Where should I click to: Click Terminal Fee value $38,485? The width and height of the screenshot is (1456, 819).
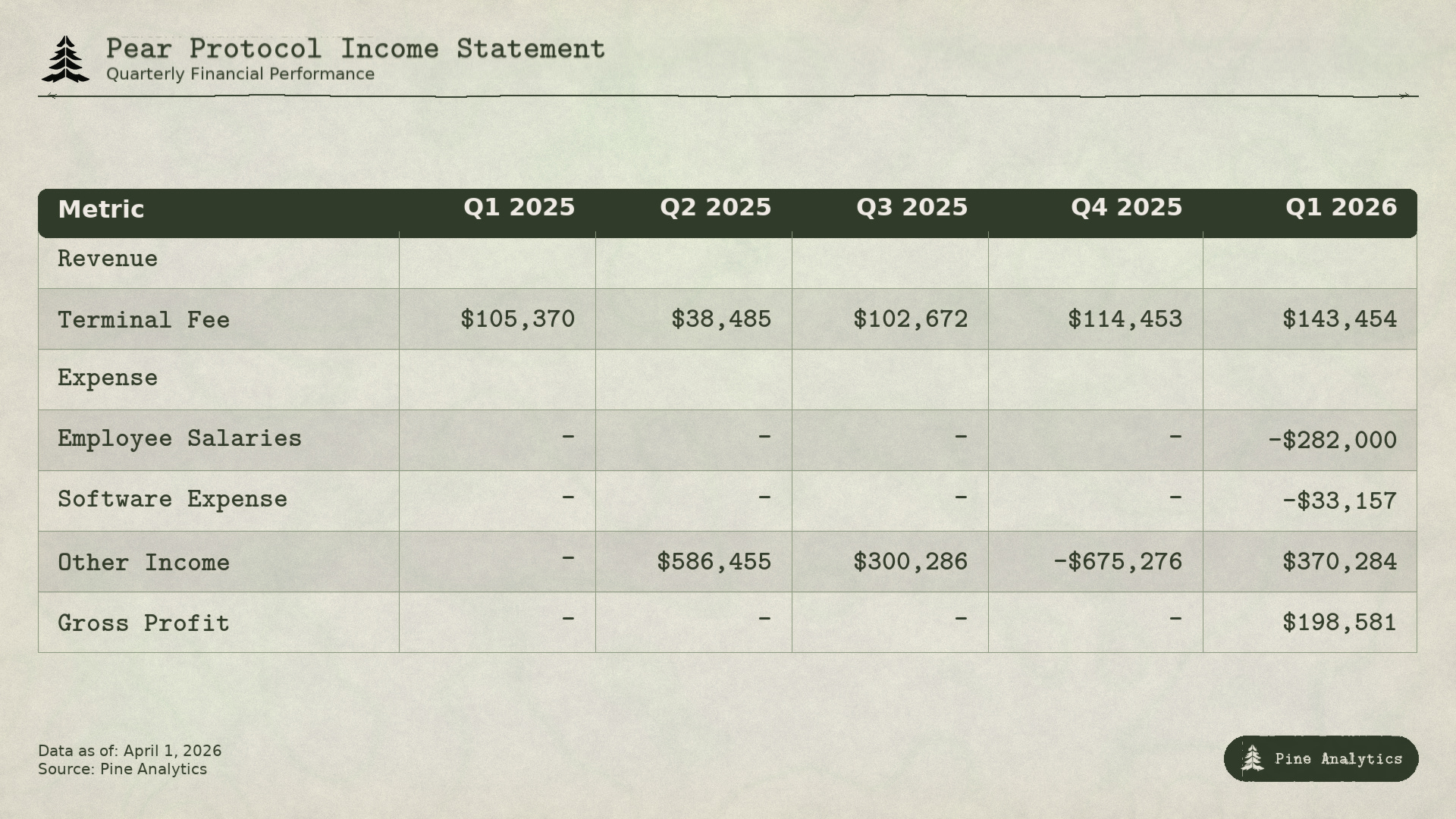[720, 319]
